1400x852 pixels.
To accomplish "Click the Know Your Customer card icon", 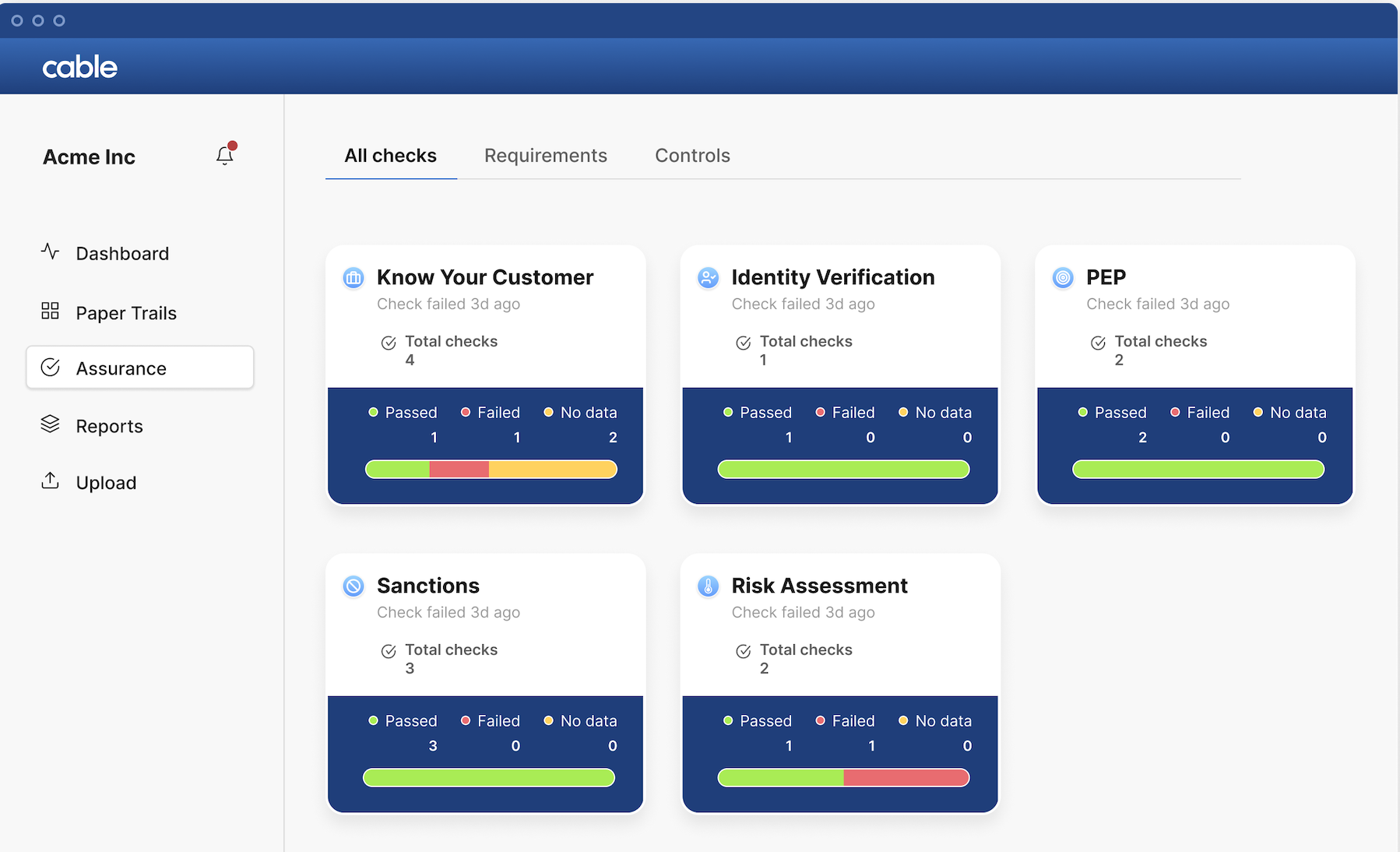I will tap(354, 277).
